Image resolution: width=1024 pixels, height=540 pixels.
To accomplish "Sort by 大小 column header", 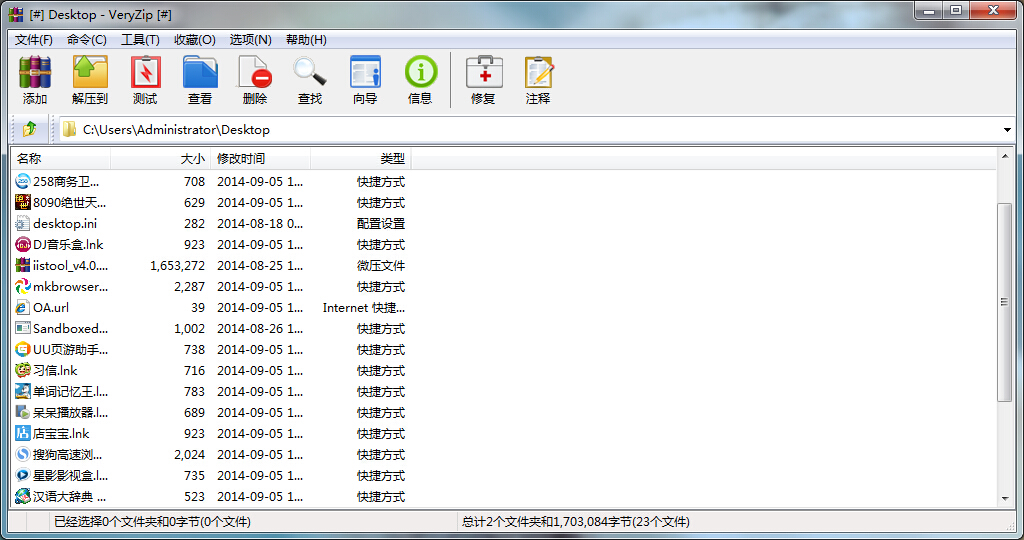I will (161, 159).
